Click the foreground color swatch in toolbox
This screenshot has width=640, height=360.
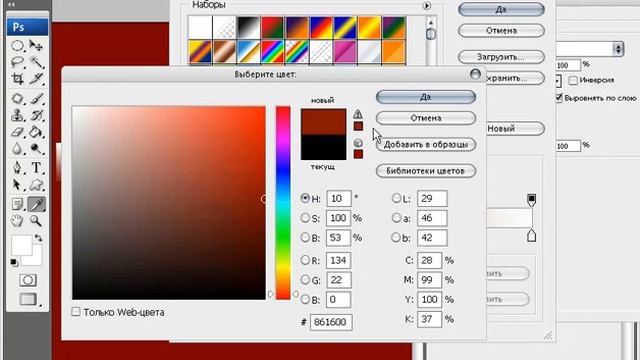[21, 245]
